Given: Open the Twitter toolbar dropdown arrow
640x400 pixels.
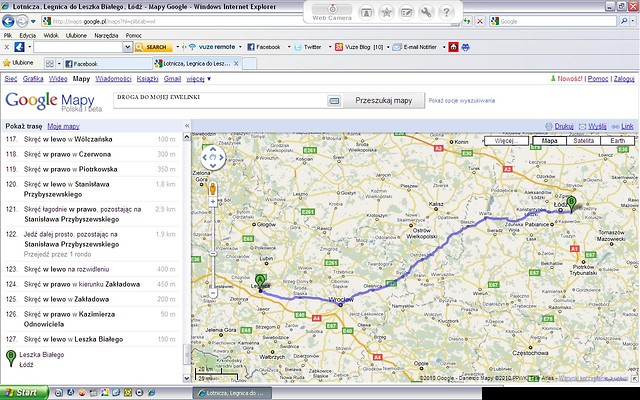Looking at the screenshot, I should [330, 47].
